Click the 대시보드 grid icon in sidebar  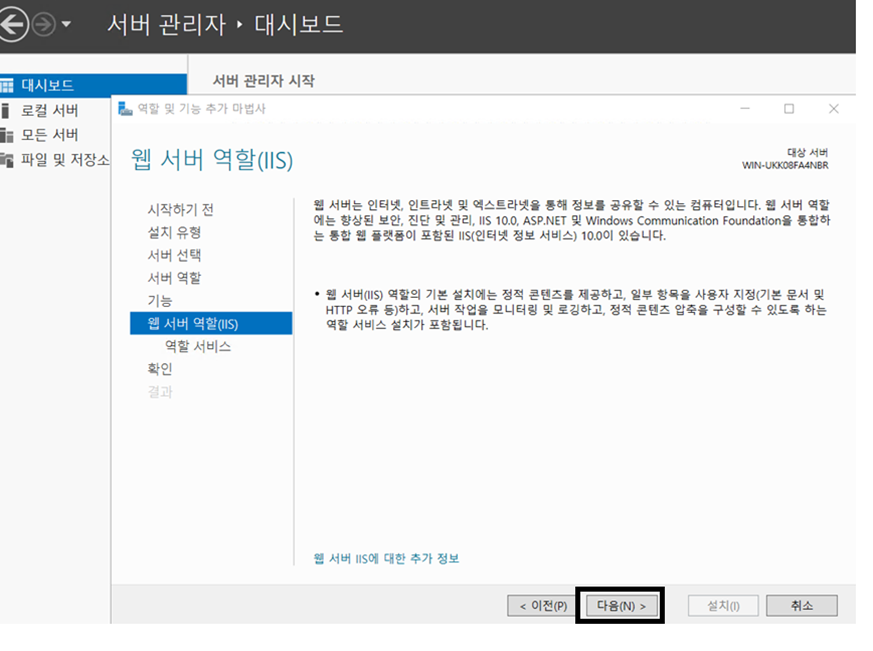[7, 86]
